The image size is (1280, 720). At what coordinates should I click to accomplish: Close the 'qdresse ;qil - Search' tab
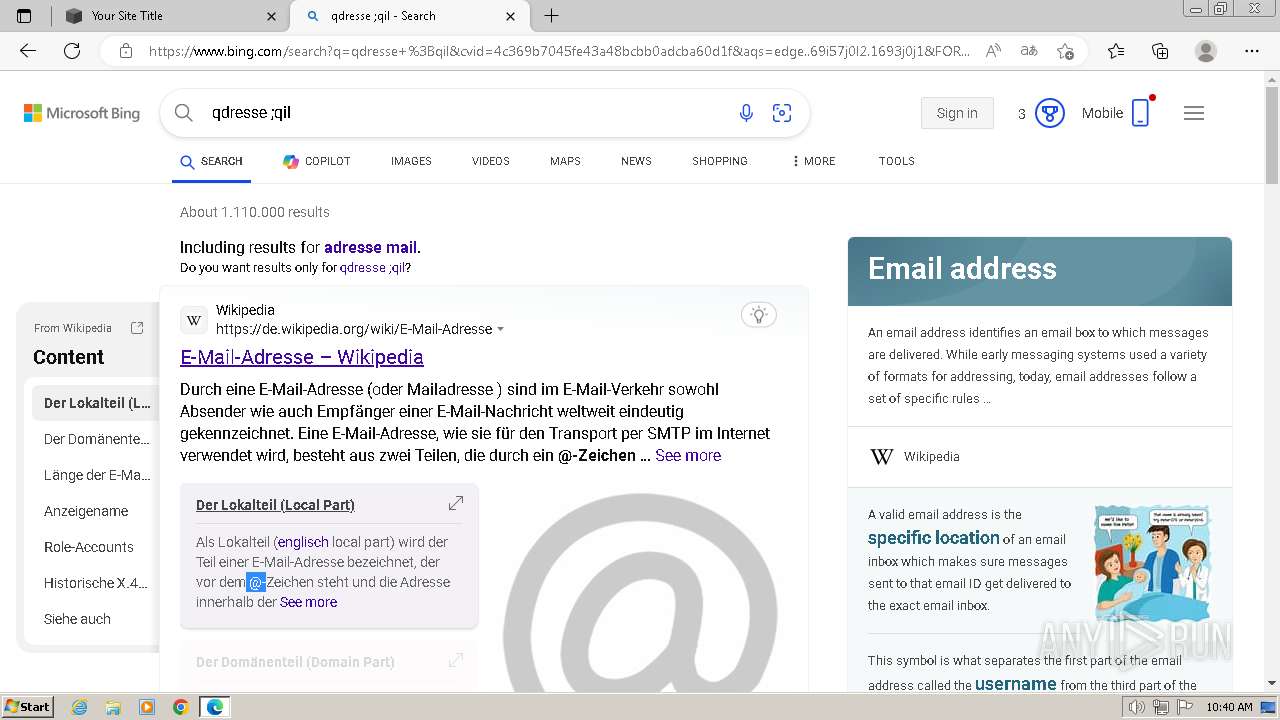511,16
